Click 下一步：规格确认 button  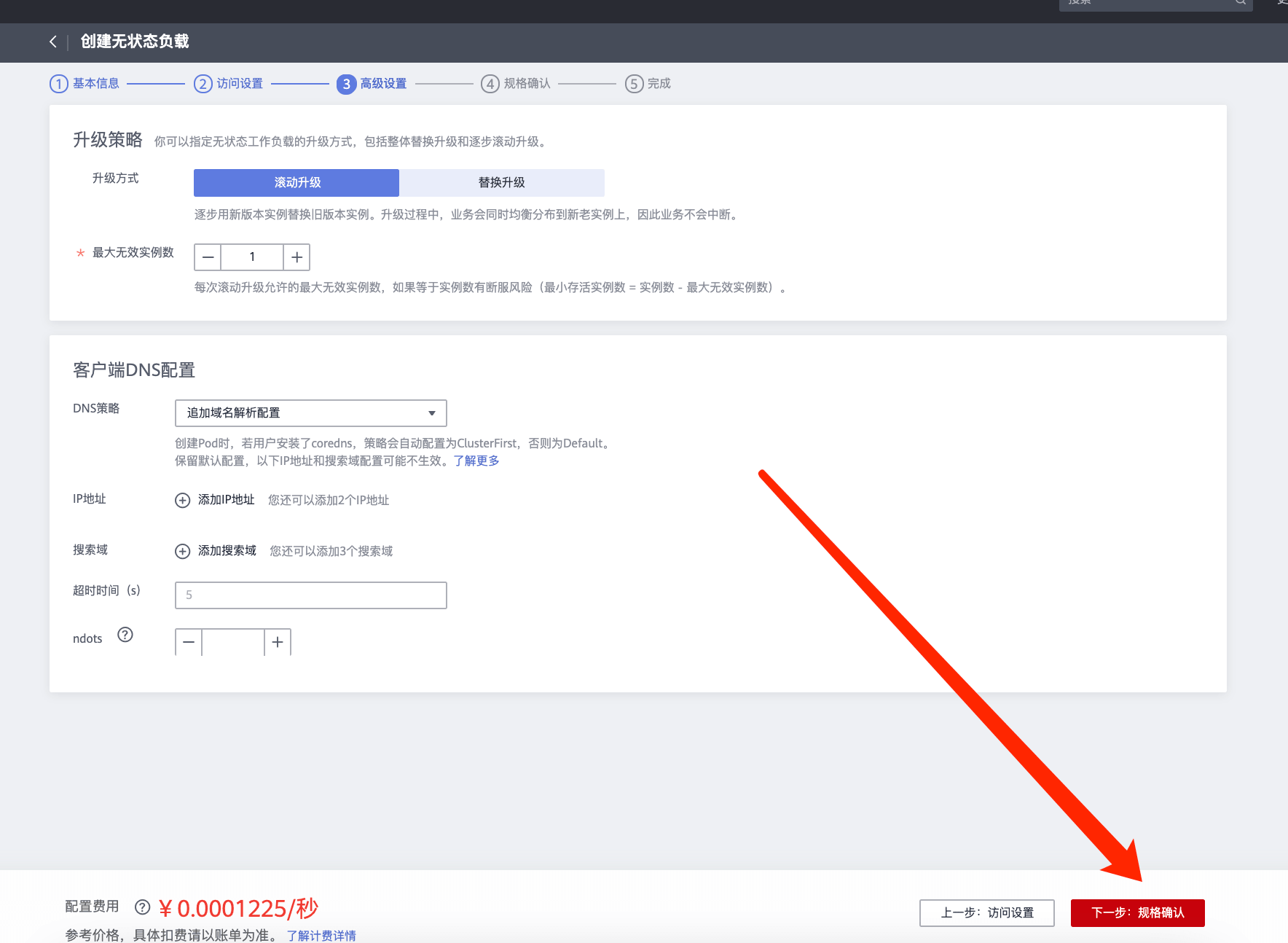1137,913
